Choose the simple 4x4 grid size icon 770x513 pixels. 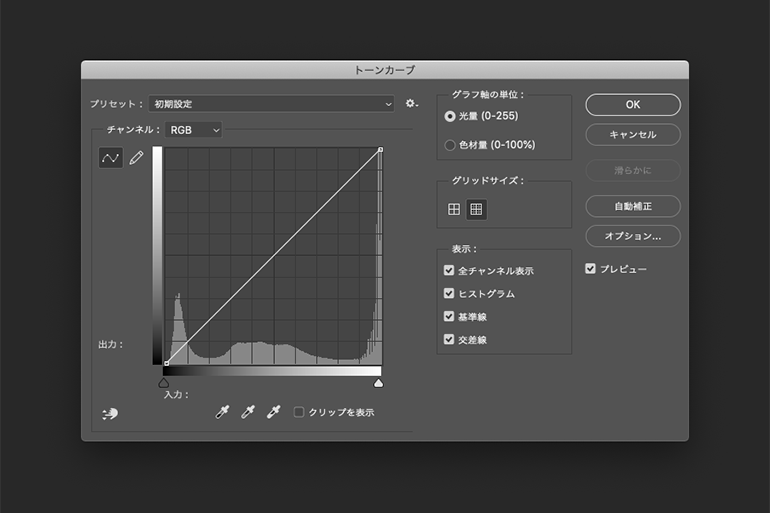tap(454, 210)
